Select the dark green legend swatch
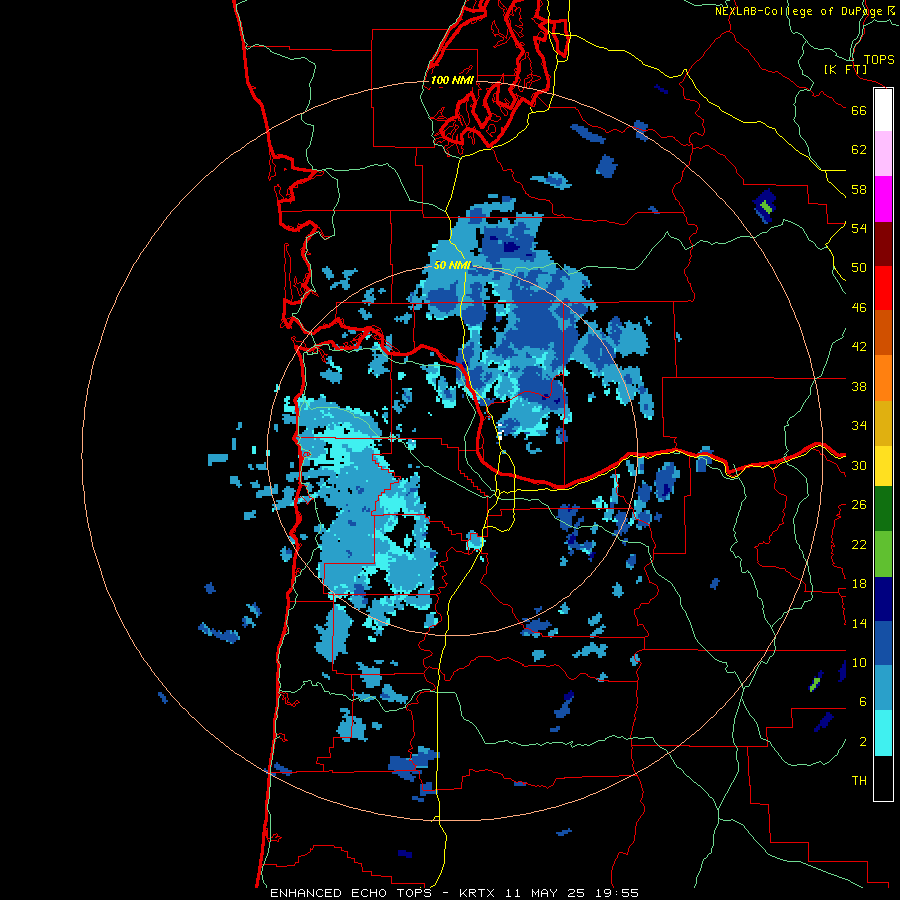 (883, 508)
